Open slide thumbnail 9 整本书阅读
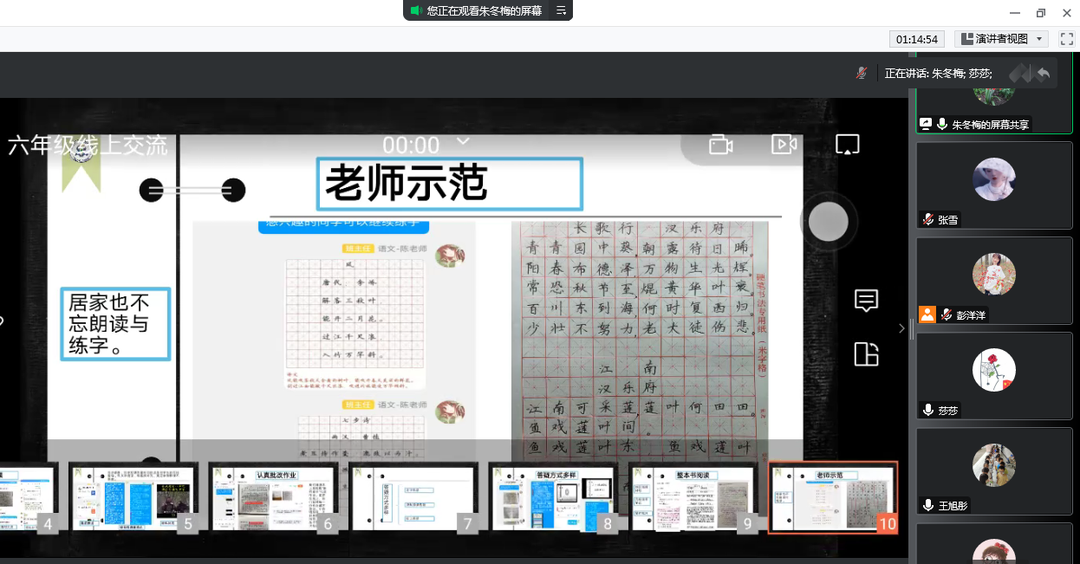Screen dimensions: 1080x564 tap(693, 497)
